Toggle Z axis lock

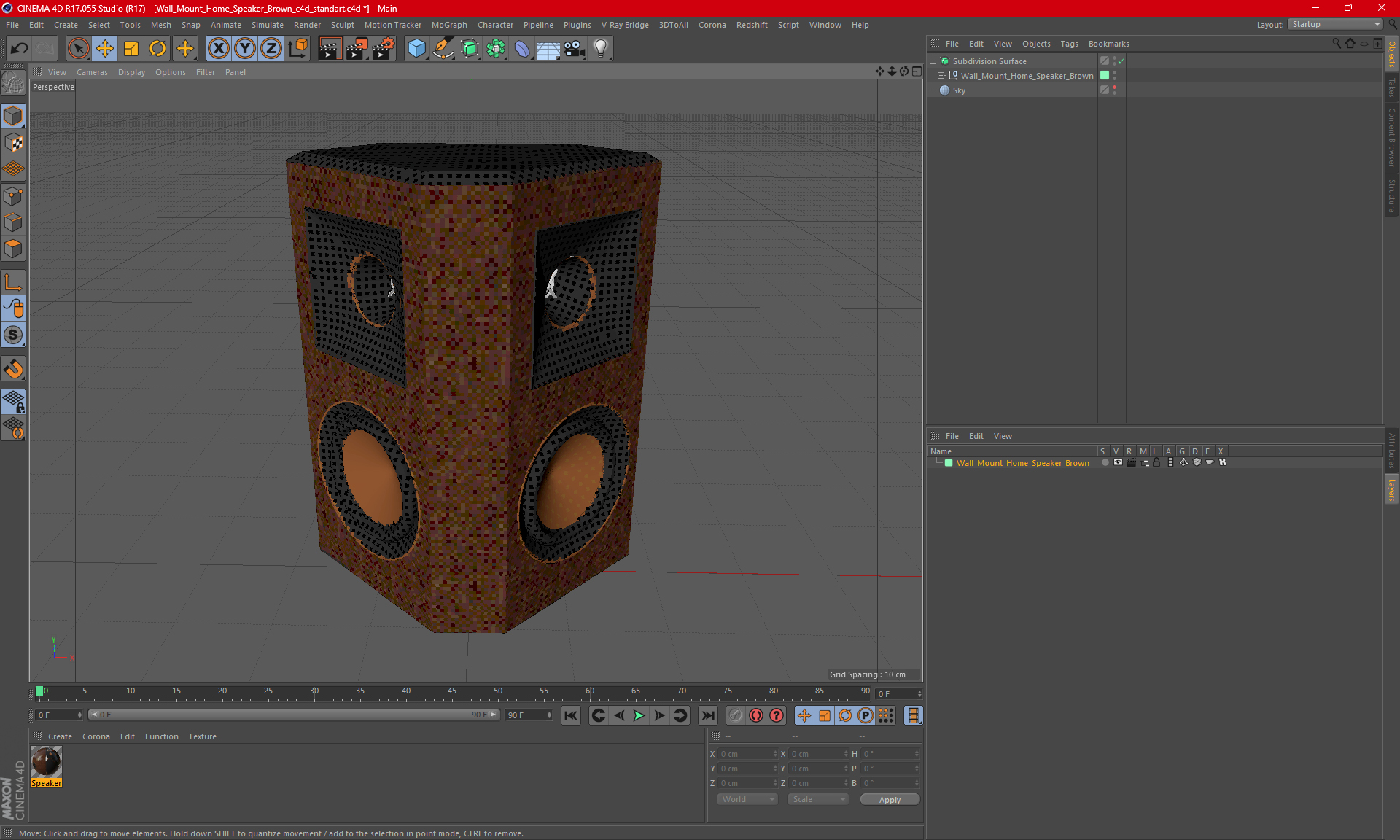[271, 49]
